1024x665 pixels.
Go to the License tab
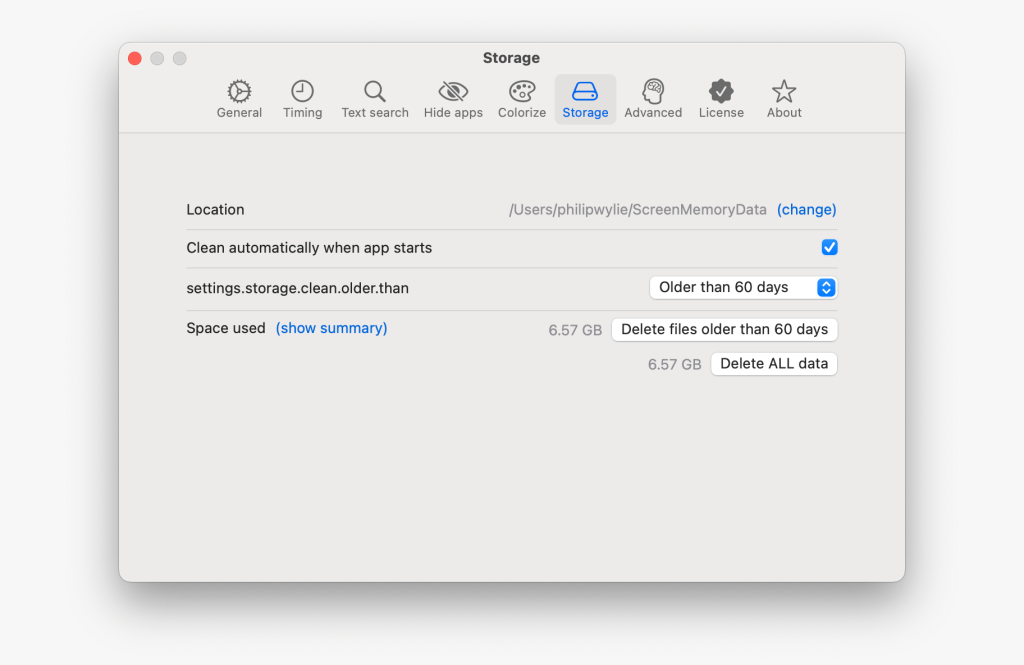click(x=721, y=99)
